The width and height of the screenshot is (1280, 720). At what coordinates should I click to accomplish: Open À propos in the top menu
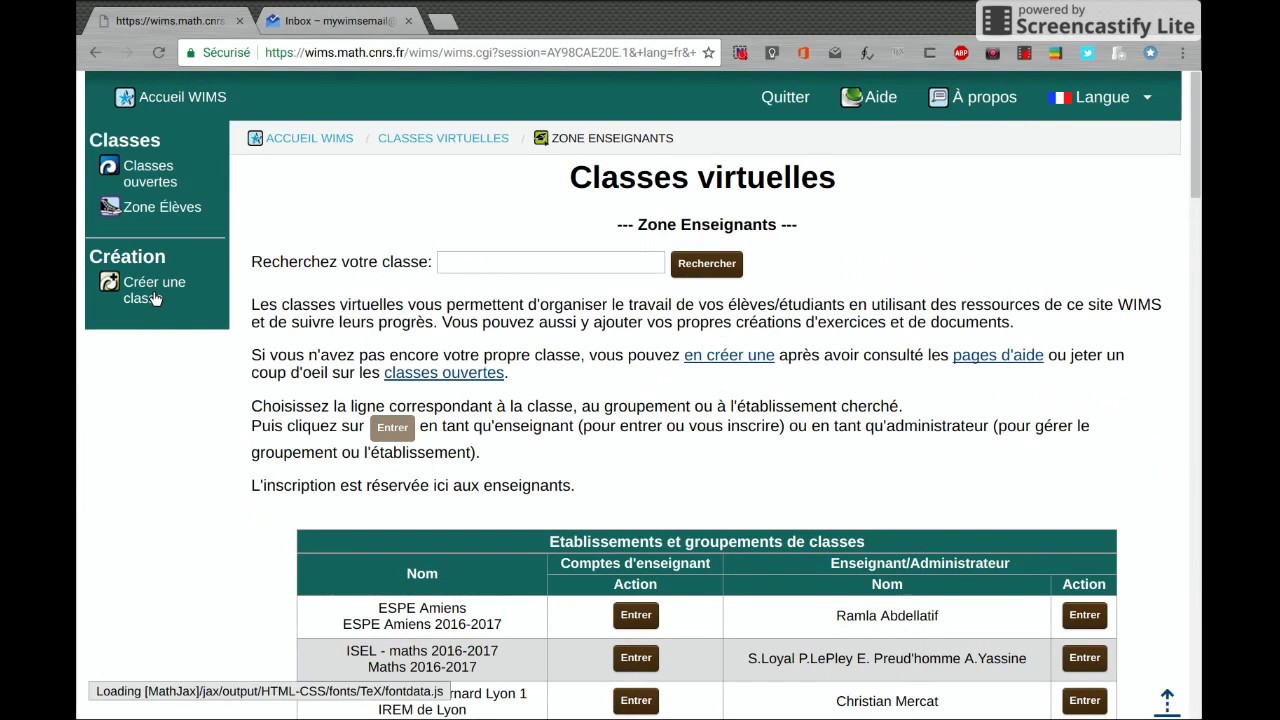pos(984,97)
